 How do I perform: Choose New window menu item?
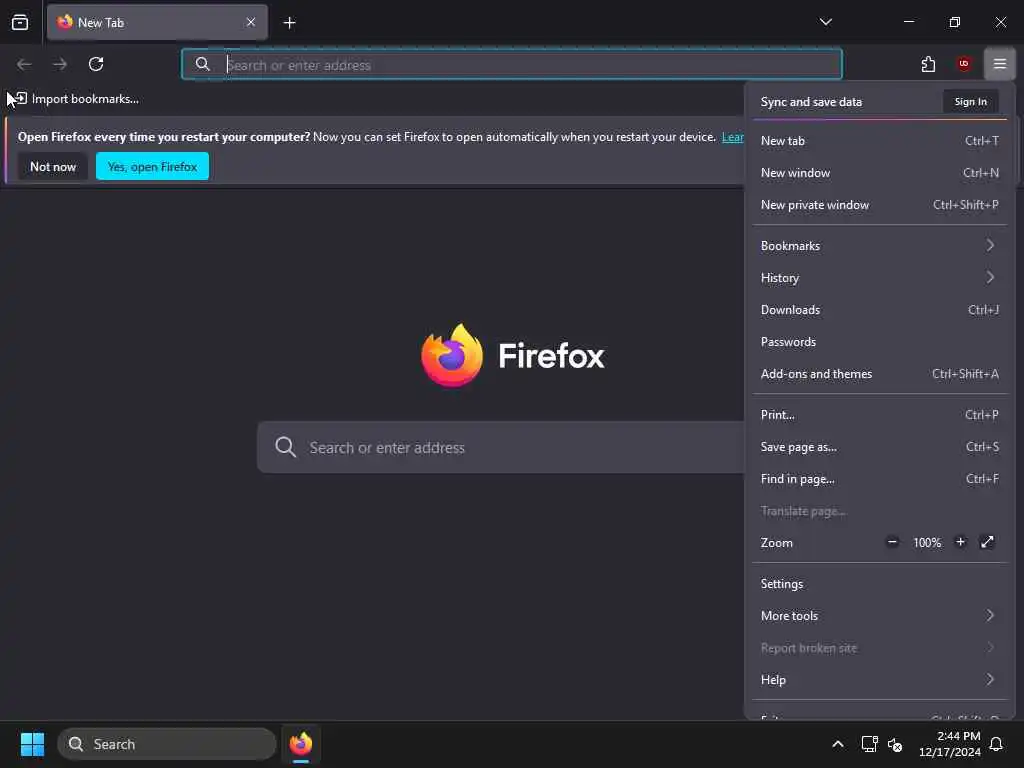[x=879, y=172]
